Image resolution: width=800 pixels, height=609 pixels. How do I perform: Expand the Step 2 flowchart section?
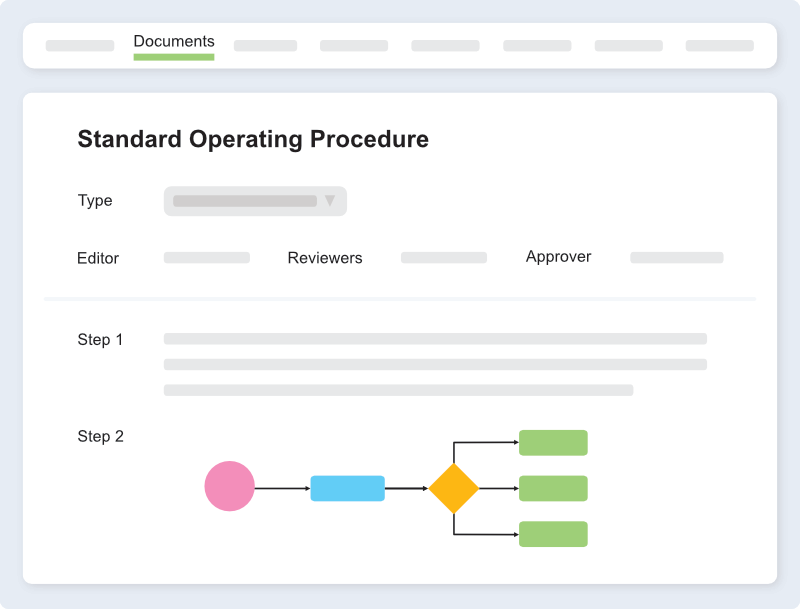100,437
